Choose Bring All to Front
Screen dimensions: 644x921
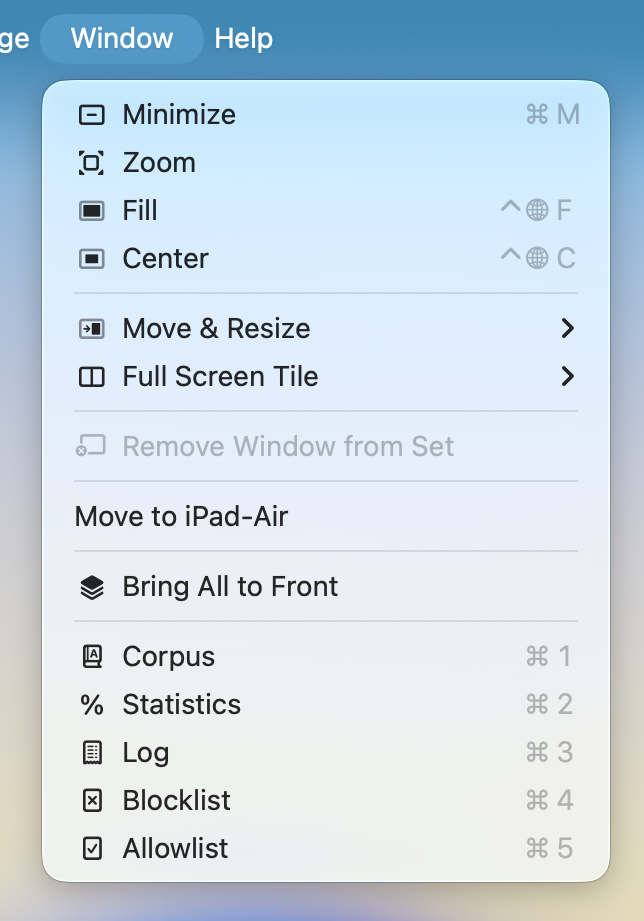pyautogui.click(x=229, y=587)
